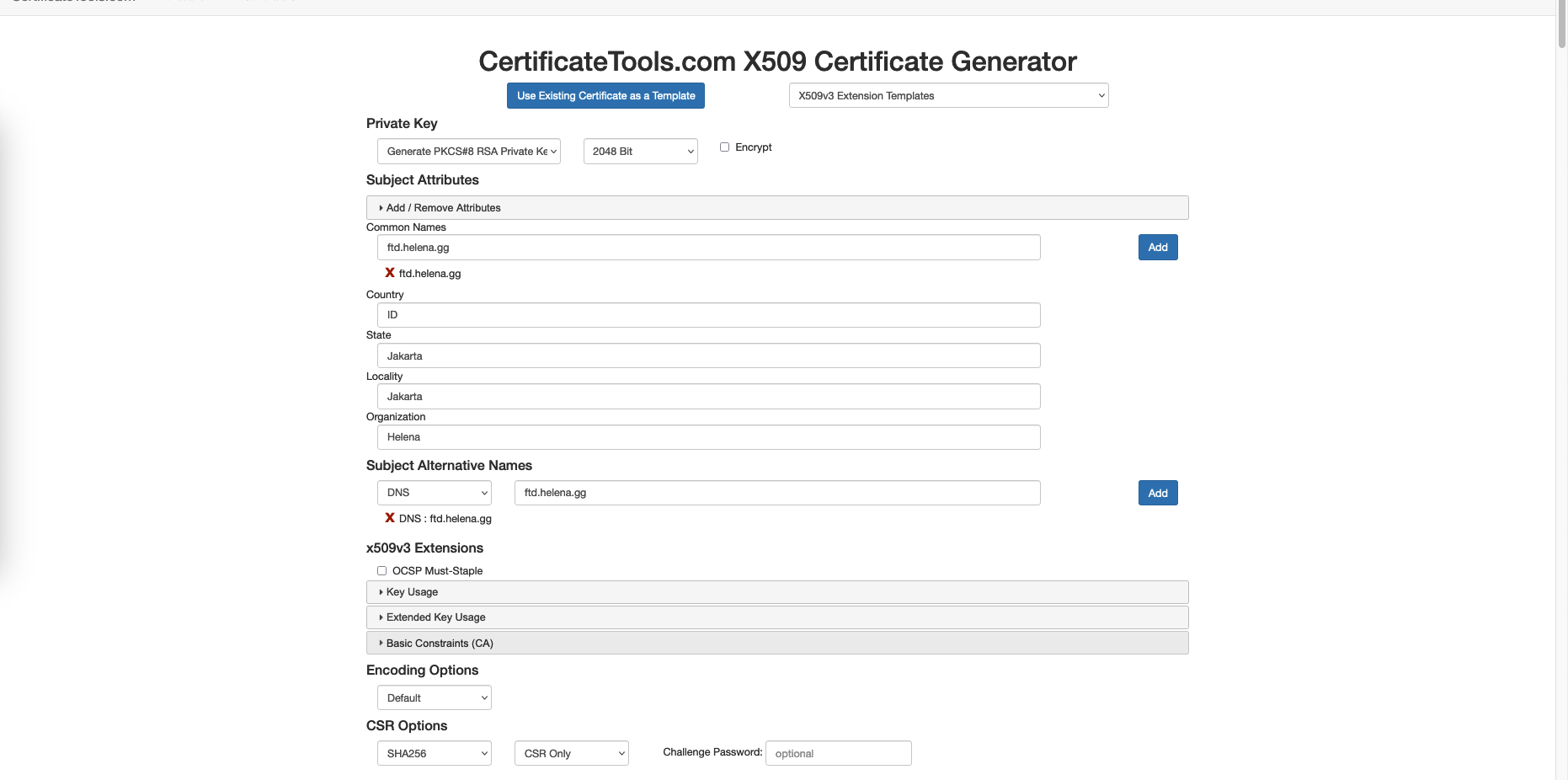Click Add button for Subject Alternative Names

click(x=1158, y=493)
